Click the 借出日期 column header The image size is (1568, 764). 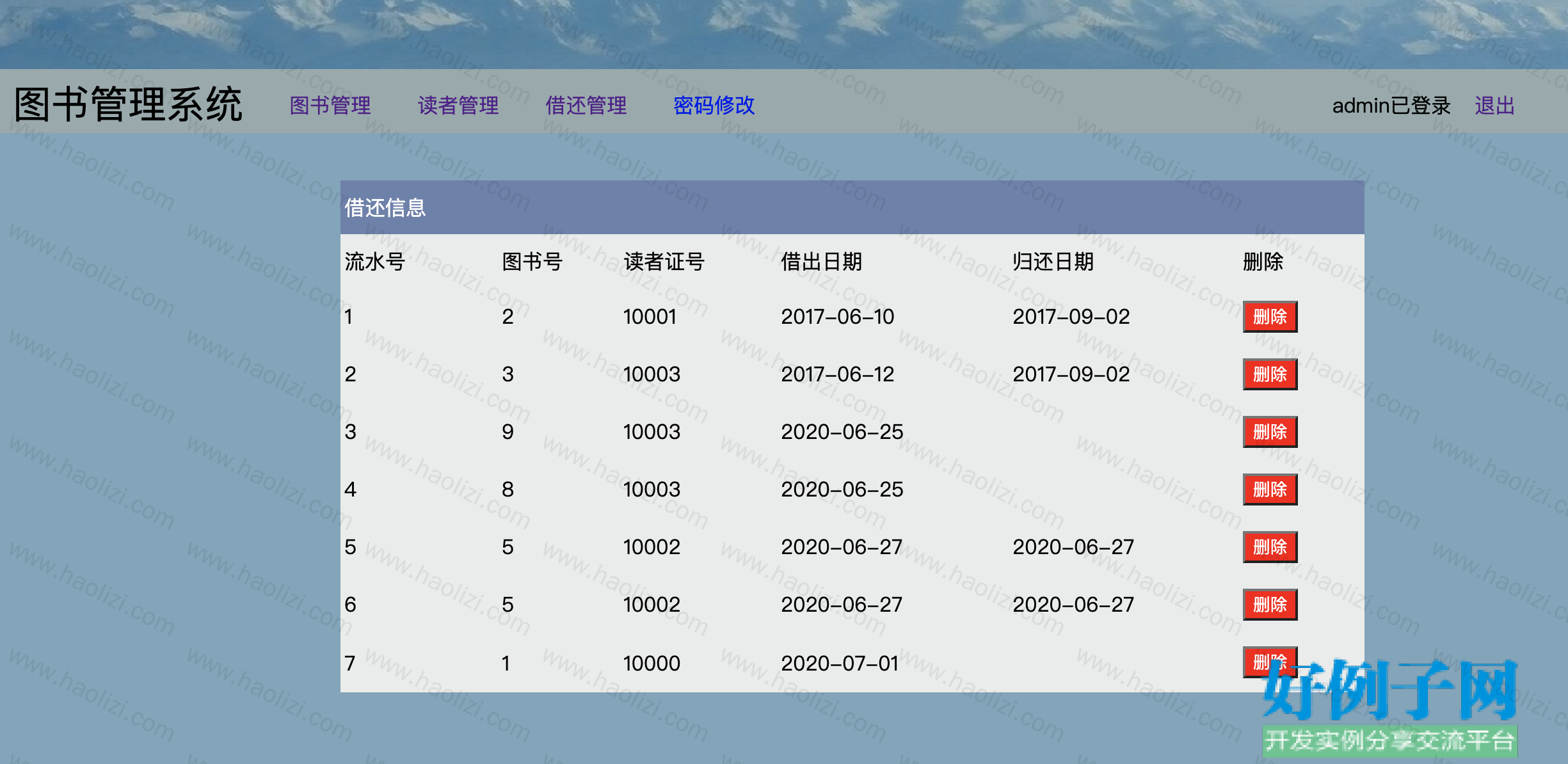point(822,262)
